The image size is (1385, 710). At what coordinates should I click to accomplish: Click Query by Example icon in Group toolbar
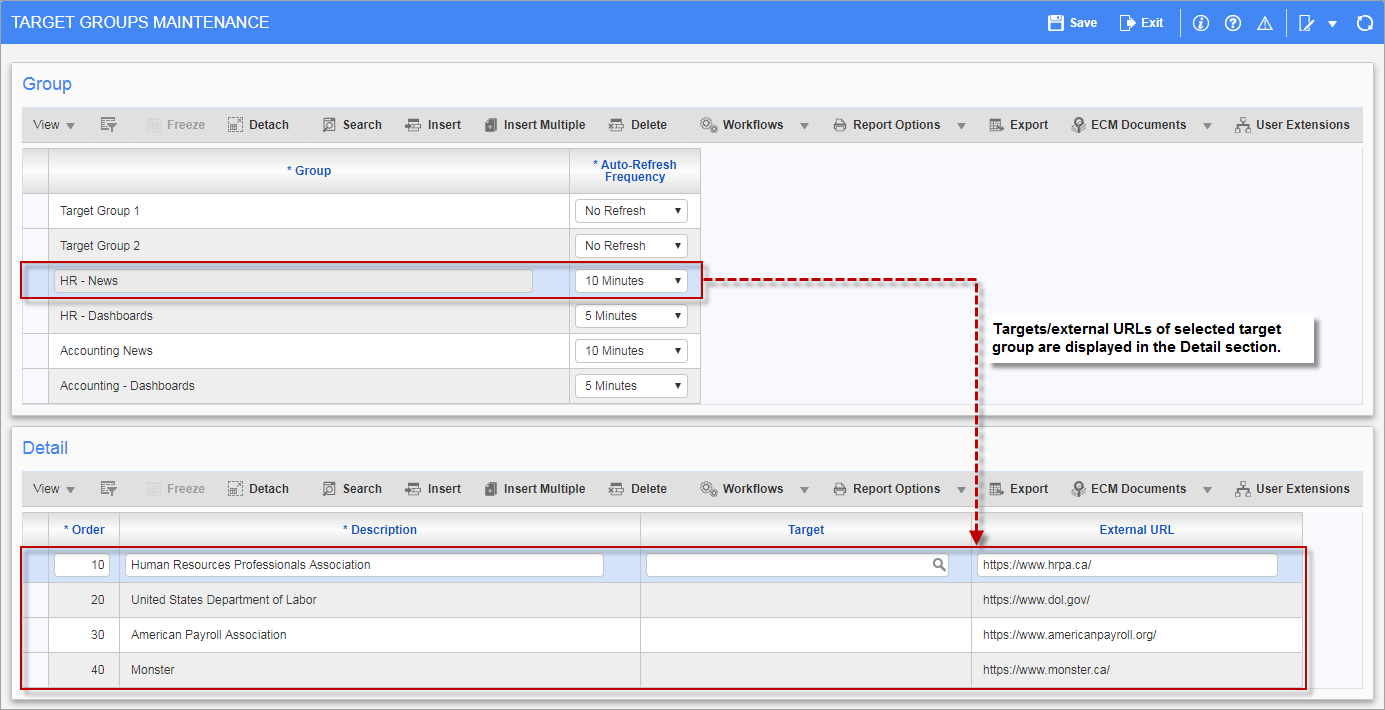(109, 125)
